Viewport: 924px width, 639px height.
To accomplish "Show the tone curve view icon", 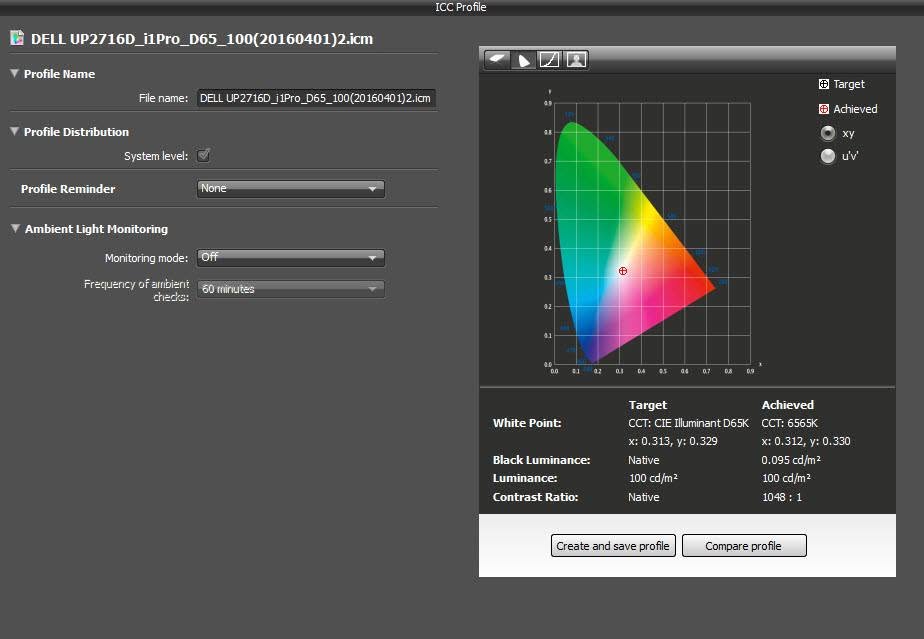I will click(x=549, y=60).
